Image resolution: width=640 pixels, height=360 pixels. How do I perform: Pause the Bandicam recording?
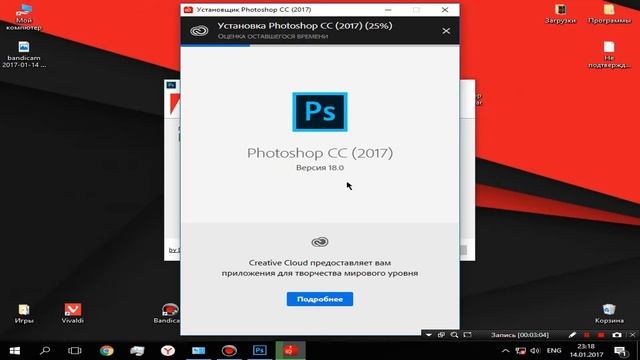click(x=587, y=335)
